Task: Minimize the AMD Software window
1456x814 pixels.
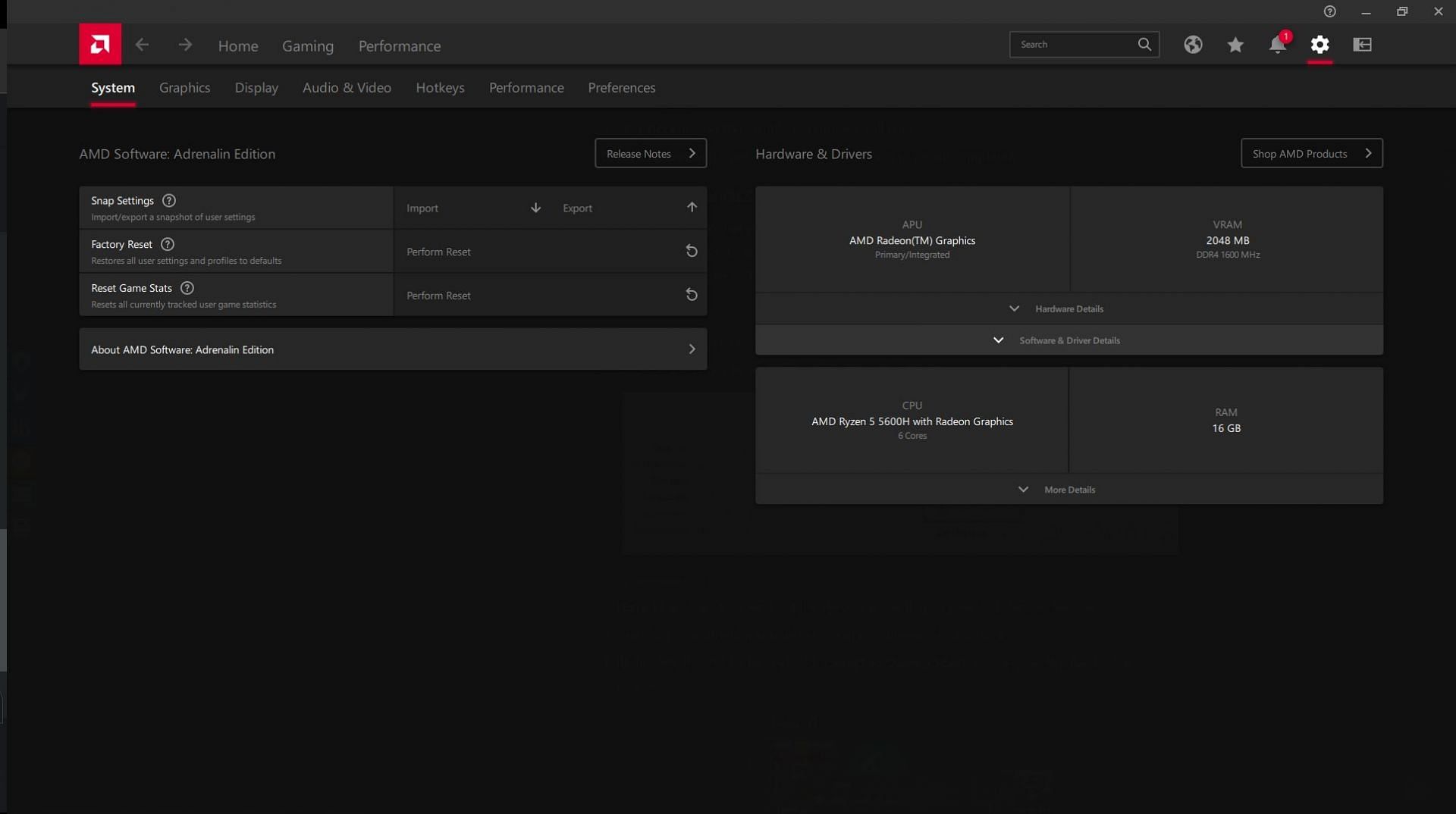Action: coord(1366,12)
